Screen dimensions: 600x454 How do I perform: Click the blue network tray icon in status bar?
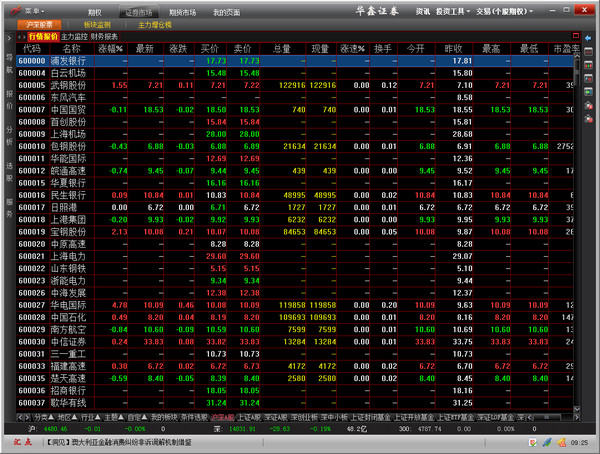[x=547, y=443]
